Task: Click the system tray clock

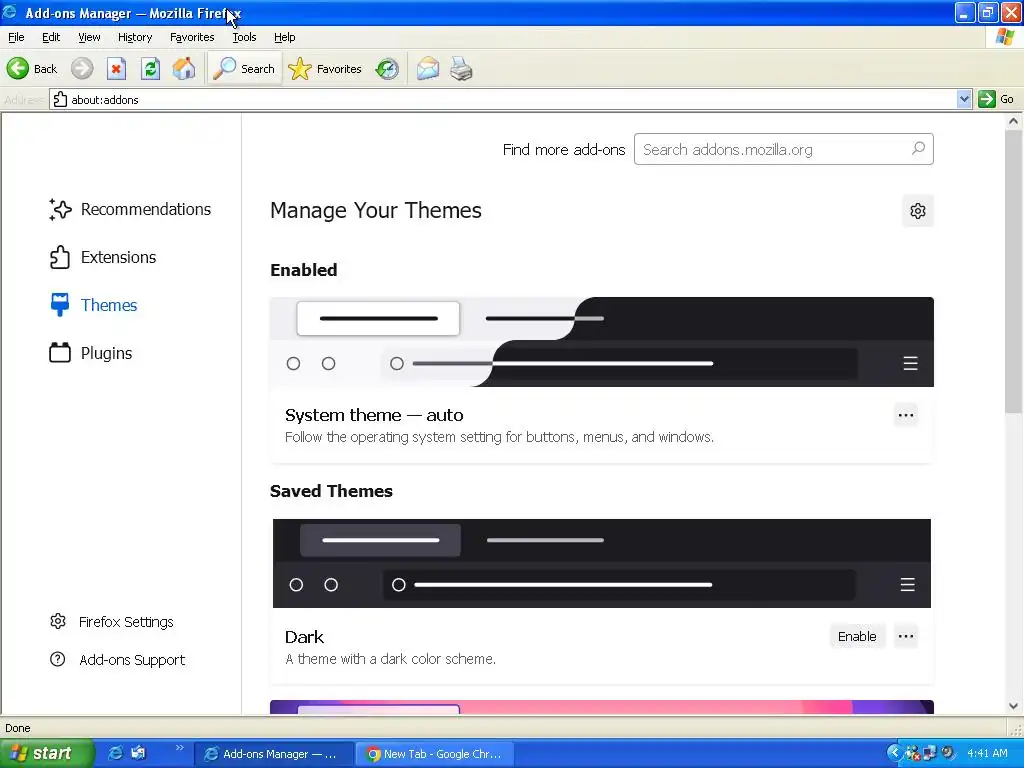Action: [x=987, y=753]
